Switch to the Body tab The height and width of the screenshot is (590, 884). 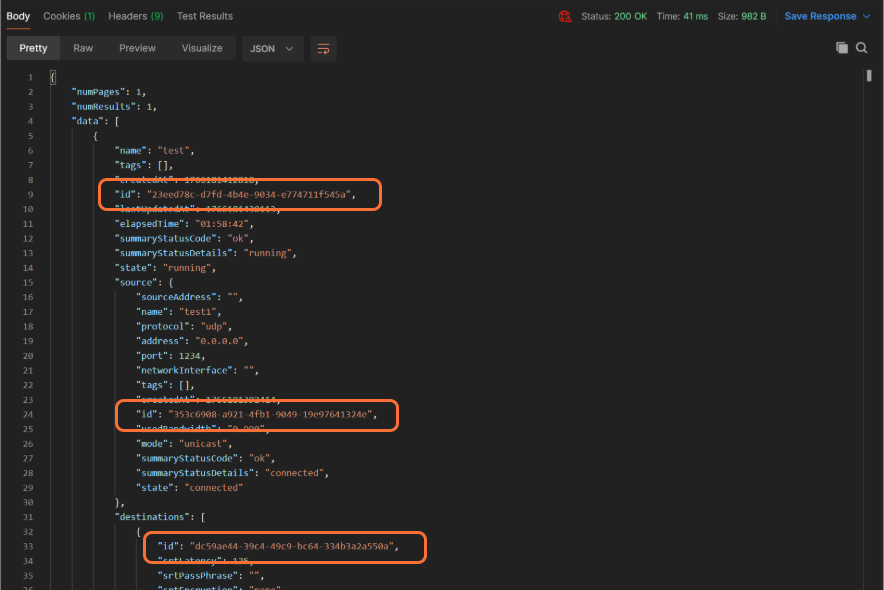point(18,16)
